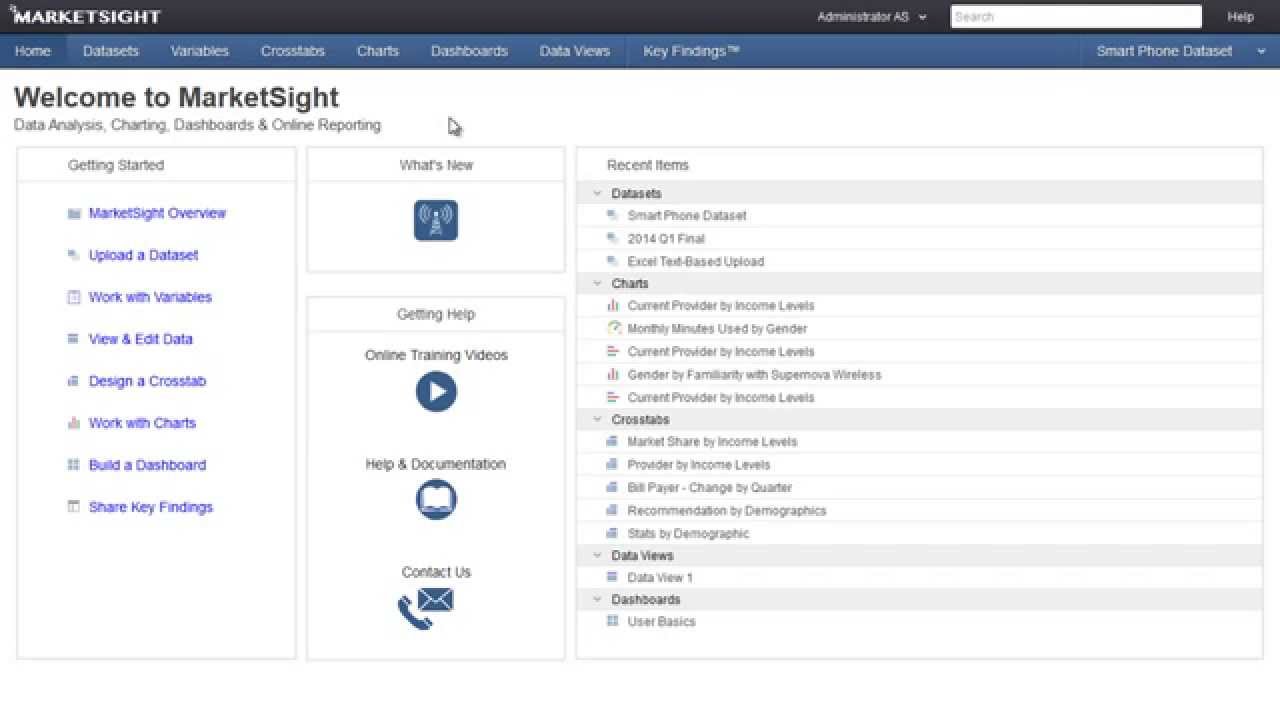Image resolution: width=1280 pixels, height=720 pixels.
Task: Click the Help link in the header
Action: point(1241,17)
